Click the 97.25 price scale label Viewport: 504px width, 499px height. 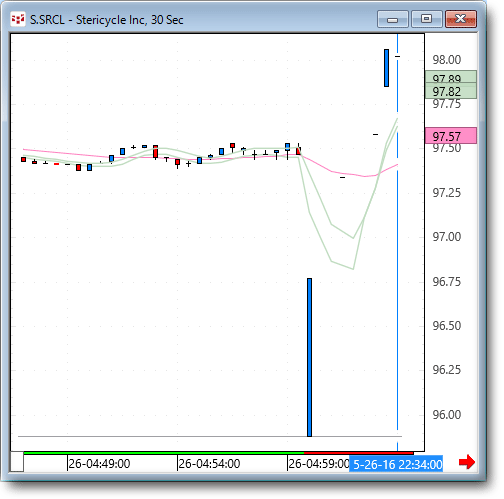[447, 192]
